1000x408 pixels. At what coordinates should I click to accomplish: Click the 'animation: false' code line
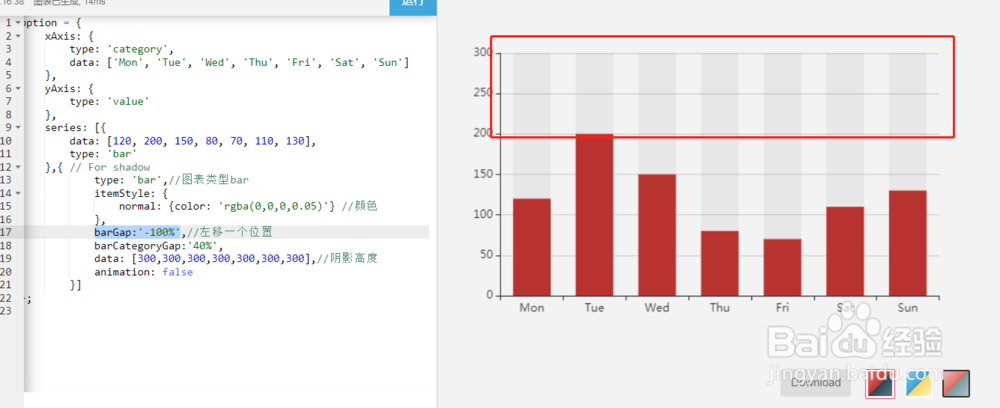click(x=143, y=272)
